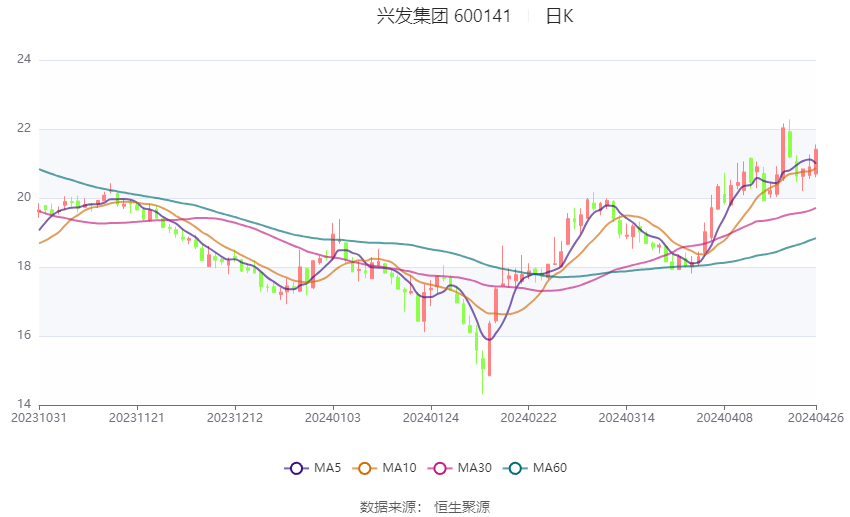Image resolution: width=850 pixels, height=517 pixels.
Task: Click the 20240103 date axis label
Action: [x=333, y=418]
